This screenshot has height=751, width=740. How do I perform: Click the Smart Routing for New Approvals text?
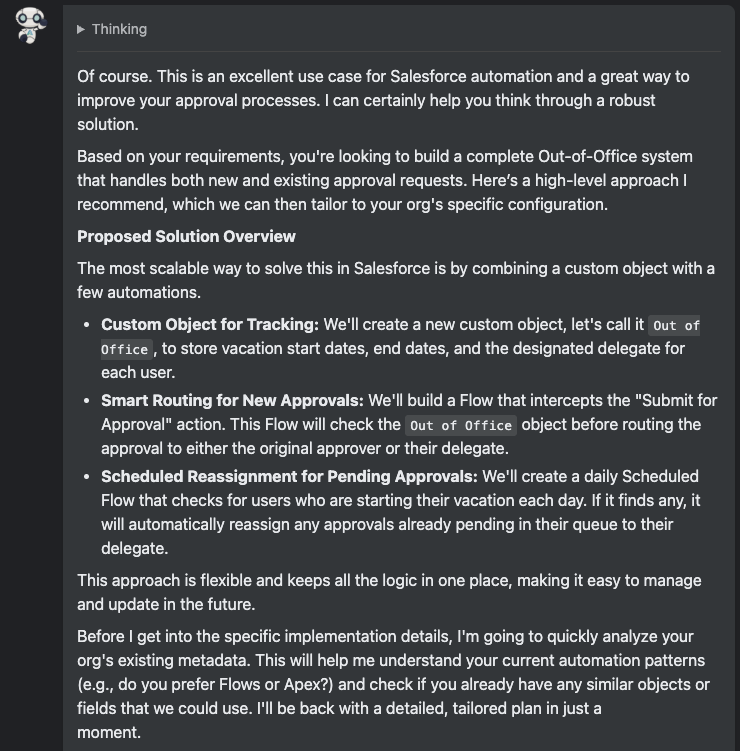pos(232,400)
